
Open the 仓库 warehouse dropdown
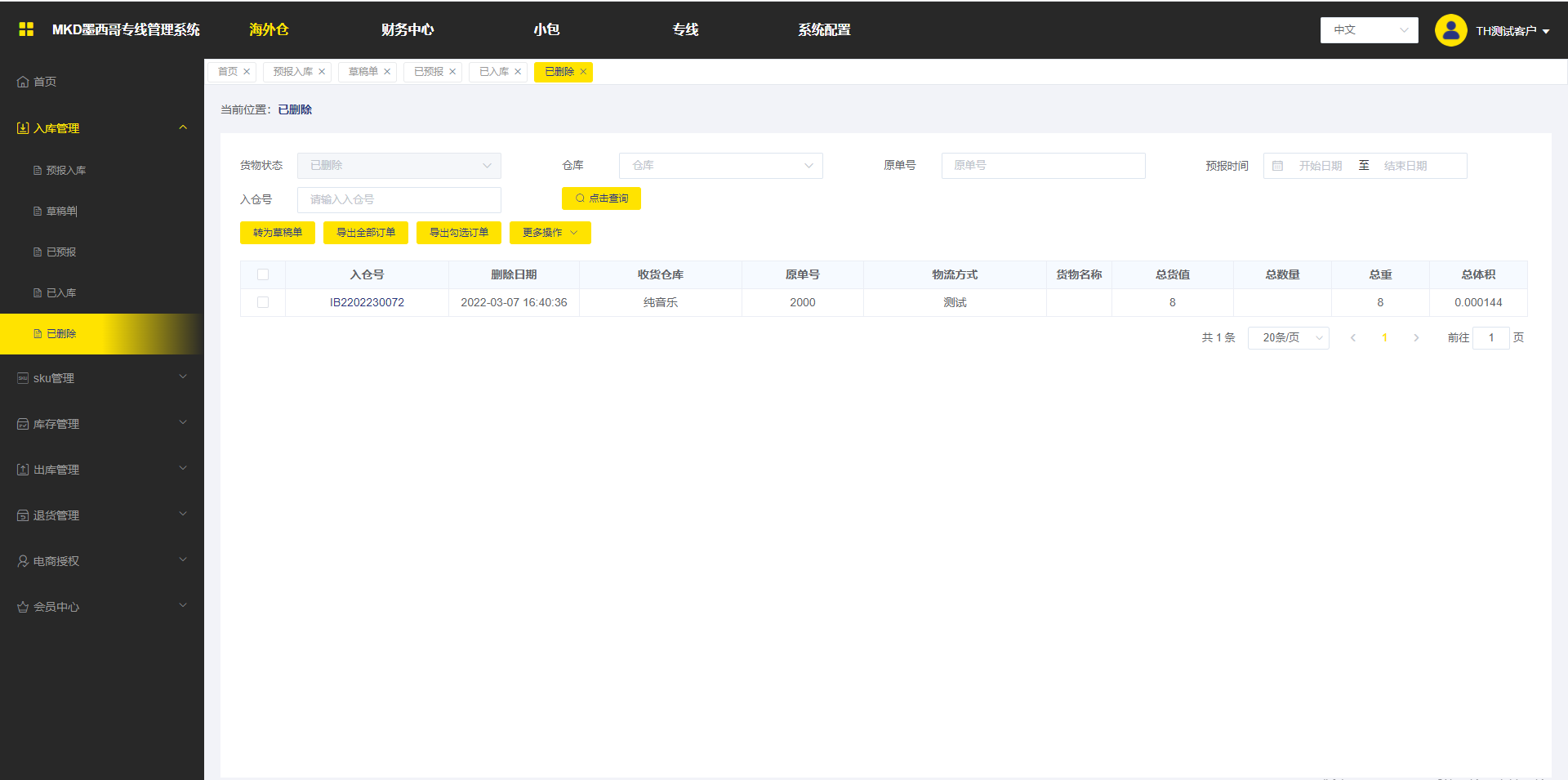click(x=720, y=166)
